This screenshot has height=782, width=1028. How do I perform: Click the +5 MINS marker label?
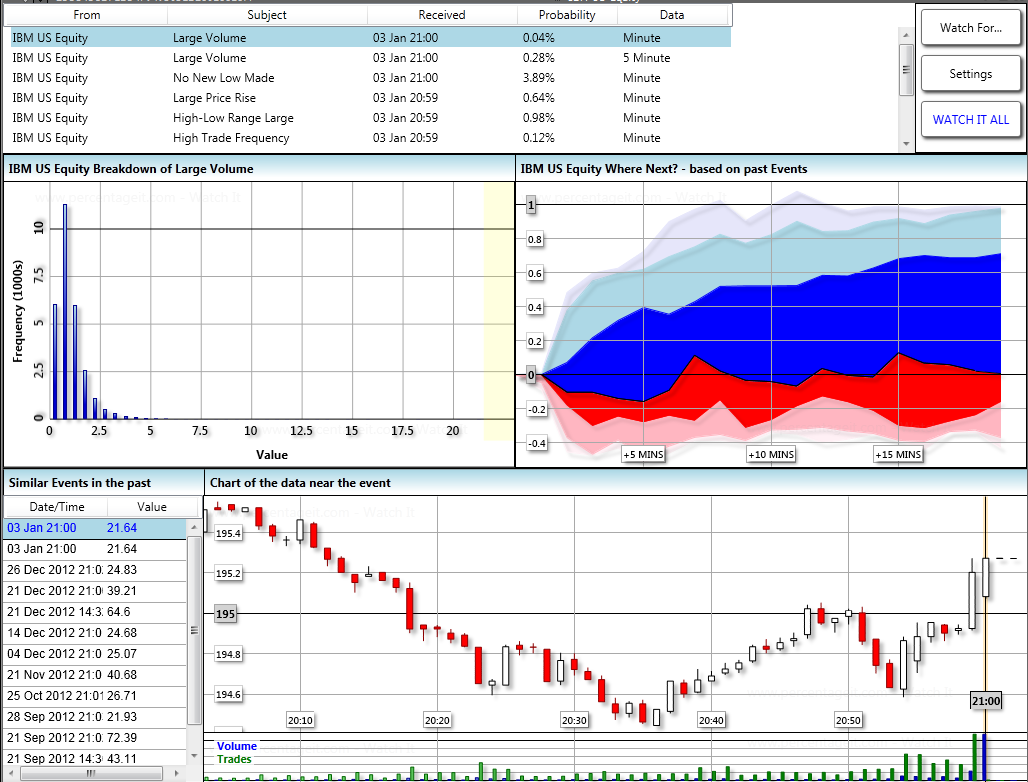click(x=643, y=454)
